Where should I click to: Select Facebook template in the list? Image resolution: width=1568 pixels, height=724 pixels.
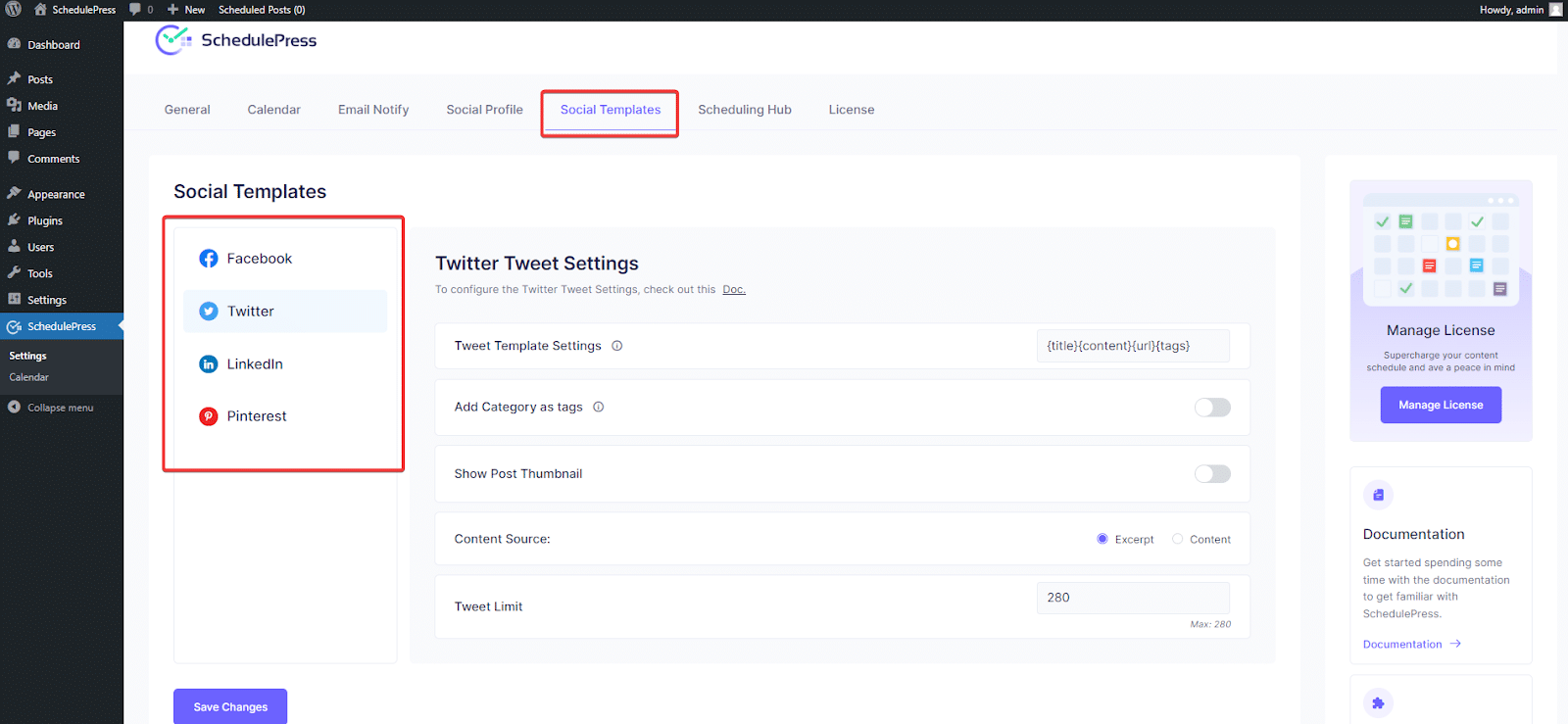click(285, 259)
